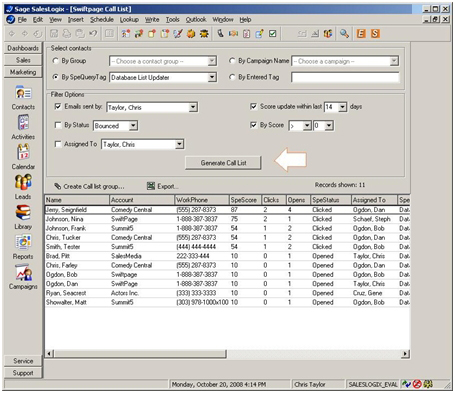This screenshot has height=393, width=455.
Task: Open the Activities sidebar icon
Action: (x=23, y=122)
